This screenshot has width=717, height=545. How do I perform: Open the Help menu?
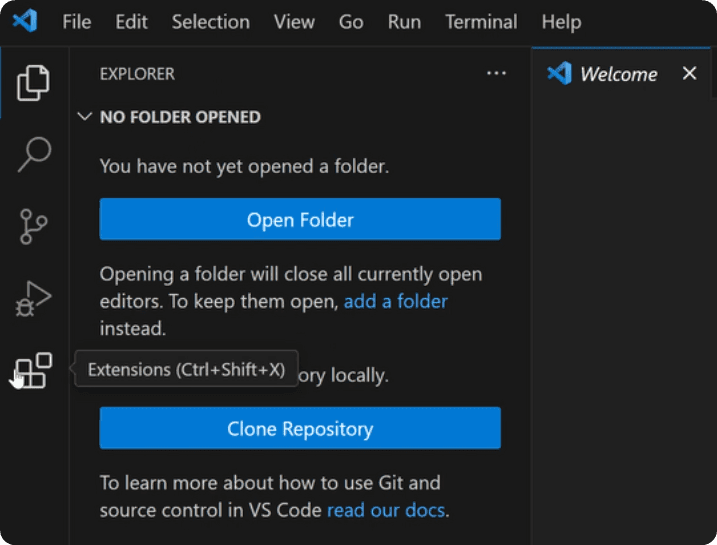(x=562, y=22)
